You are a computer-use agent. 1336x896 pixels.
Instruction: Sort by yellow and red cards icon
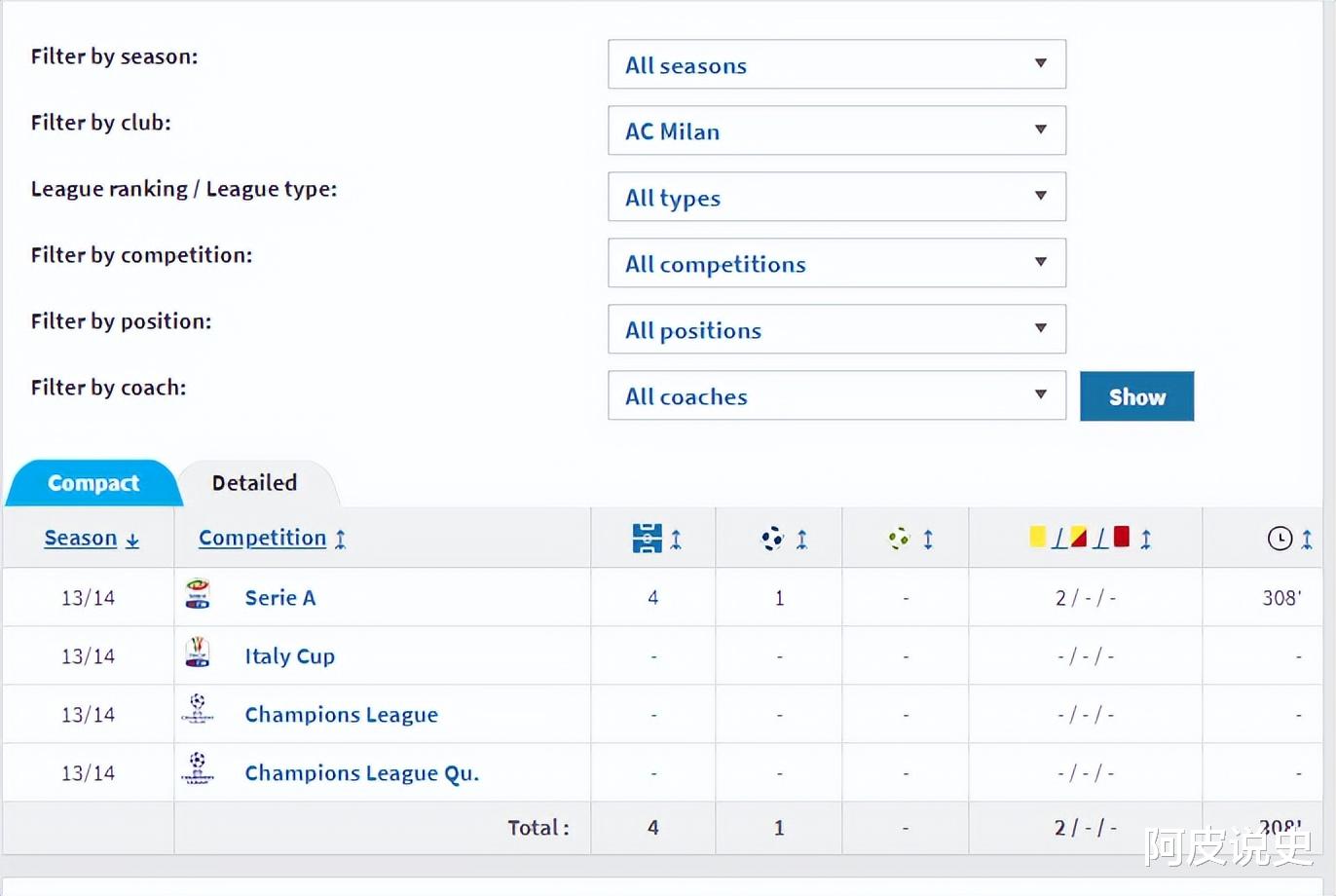coord(1079,538)
